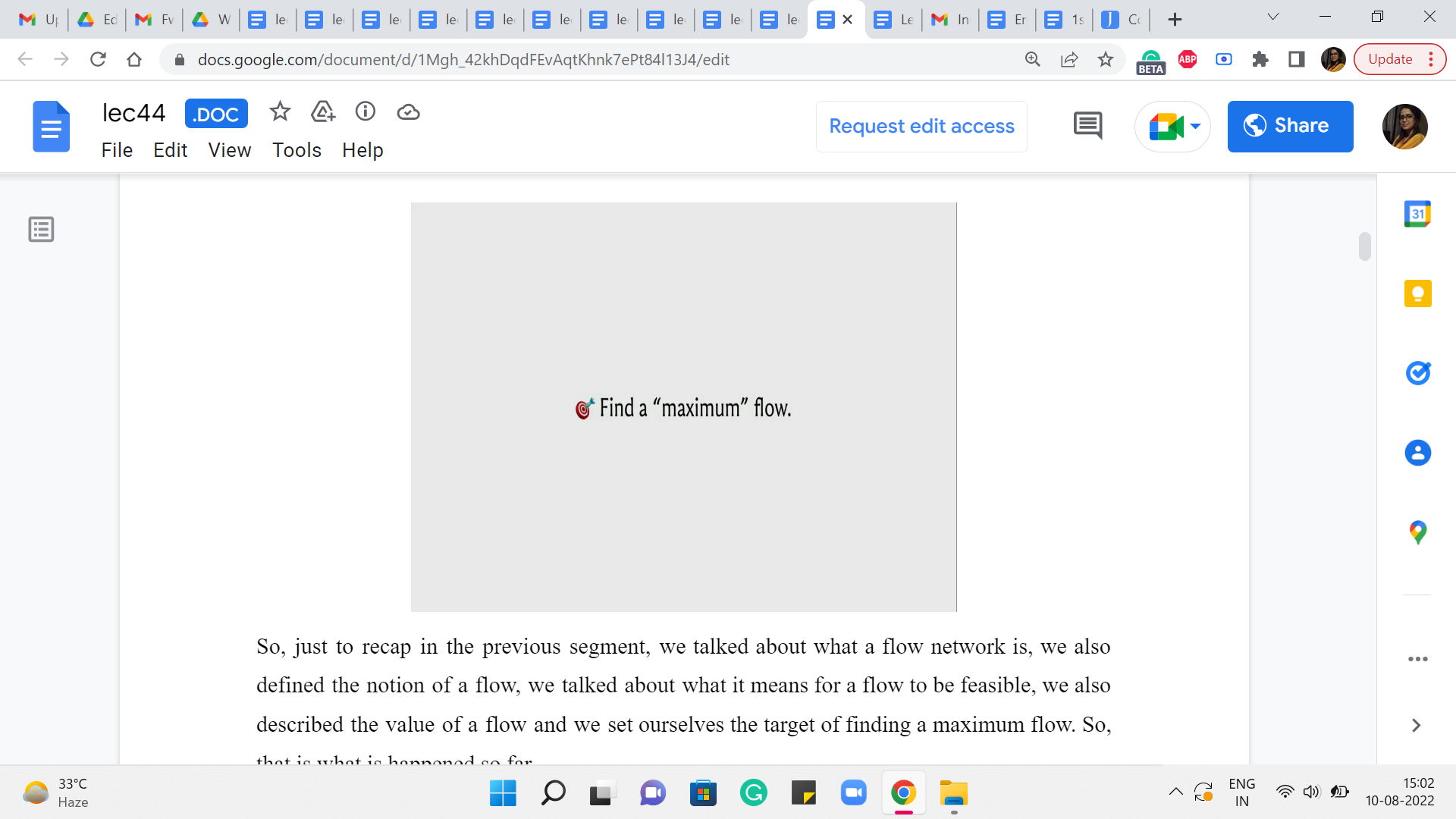Click the blue Share button
1456x819 pixels.
point(1290,126)
